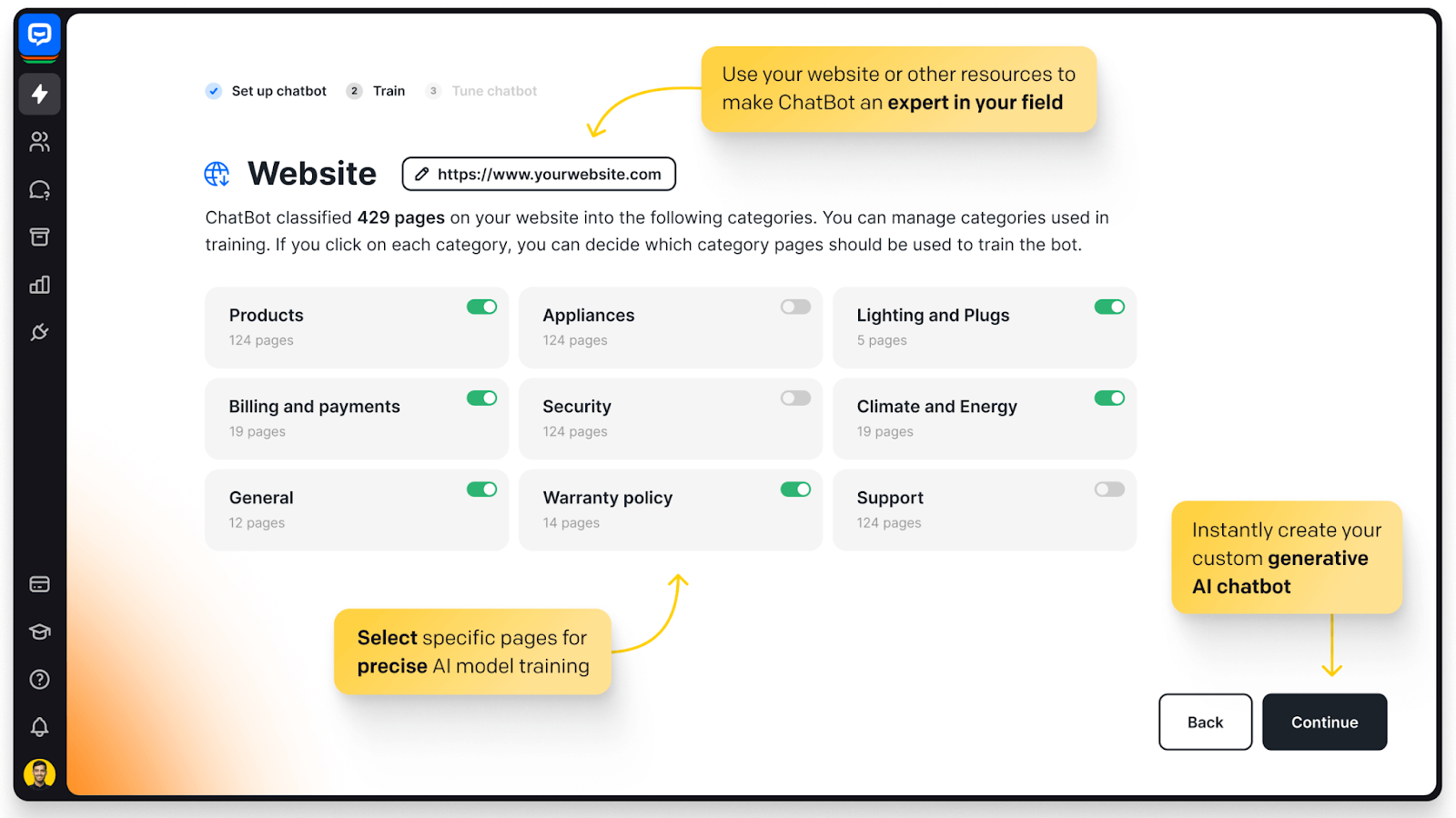Open the Billing card icon in sidebar
1456x818 pixels.
click(x=39, y=583)
